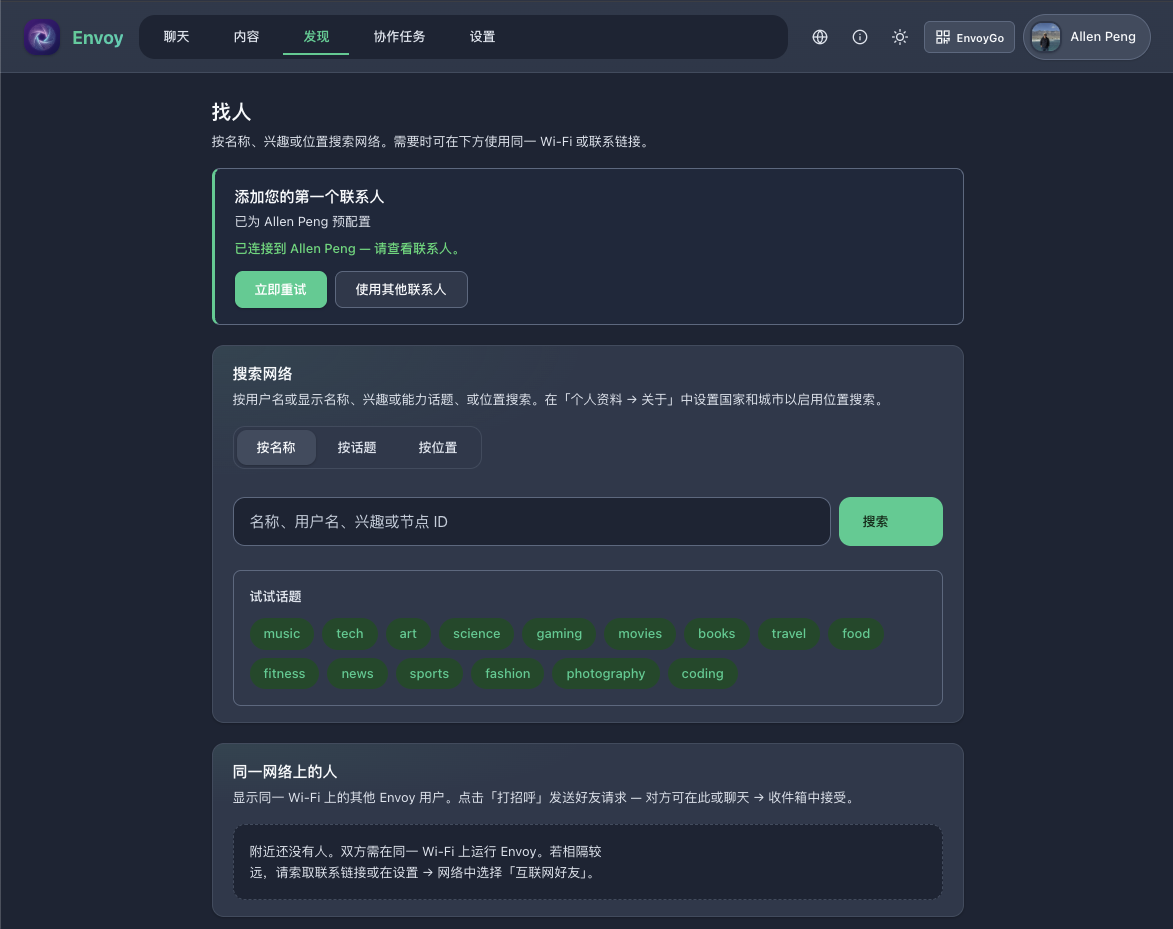Pick the tech topic chip

coord(349,634)
